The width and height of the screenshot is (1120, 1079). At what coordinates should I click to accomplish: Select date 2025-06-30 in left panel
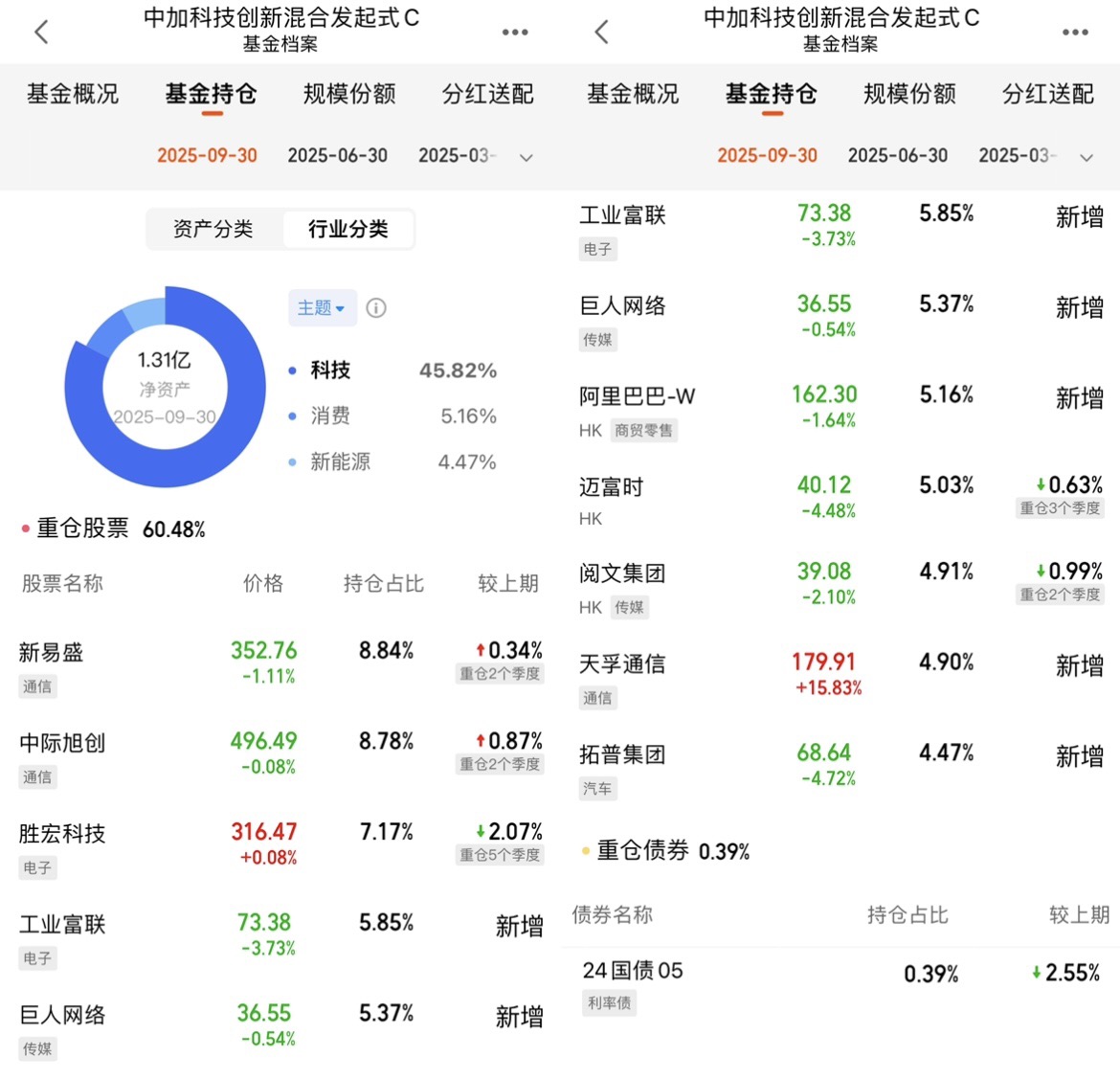click(337, 155)
